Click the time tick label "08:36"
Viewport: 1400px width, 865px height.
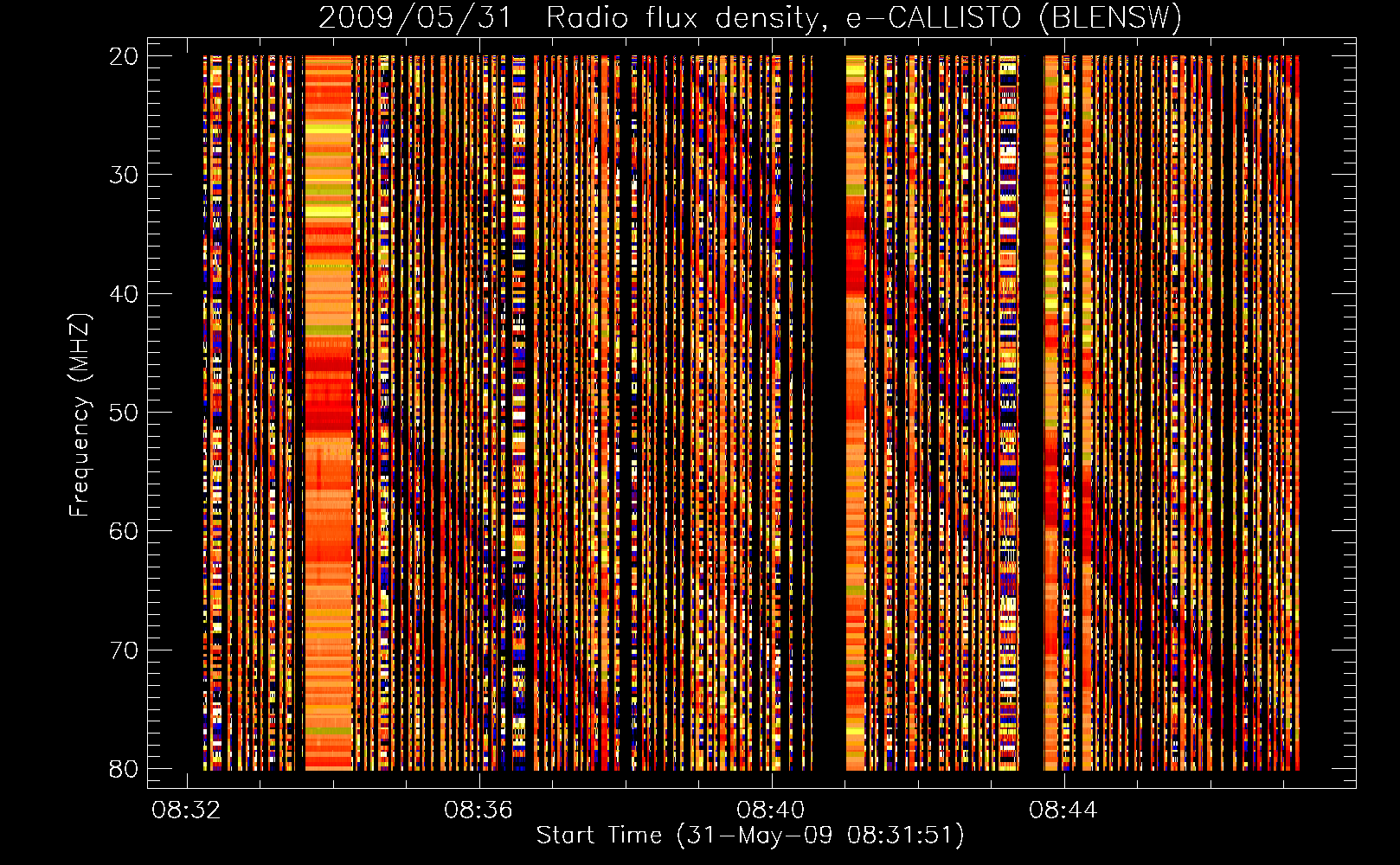coord(478,811)
